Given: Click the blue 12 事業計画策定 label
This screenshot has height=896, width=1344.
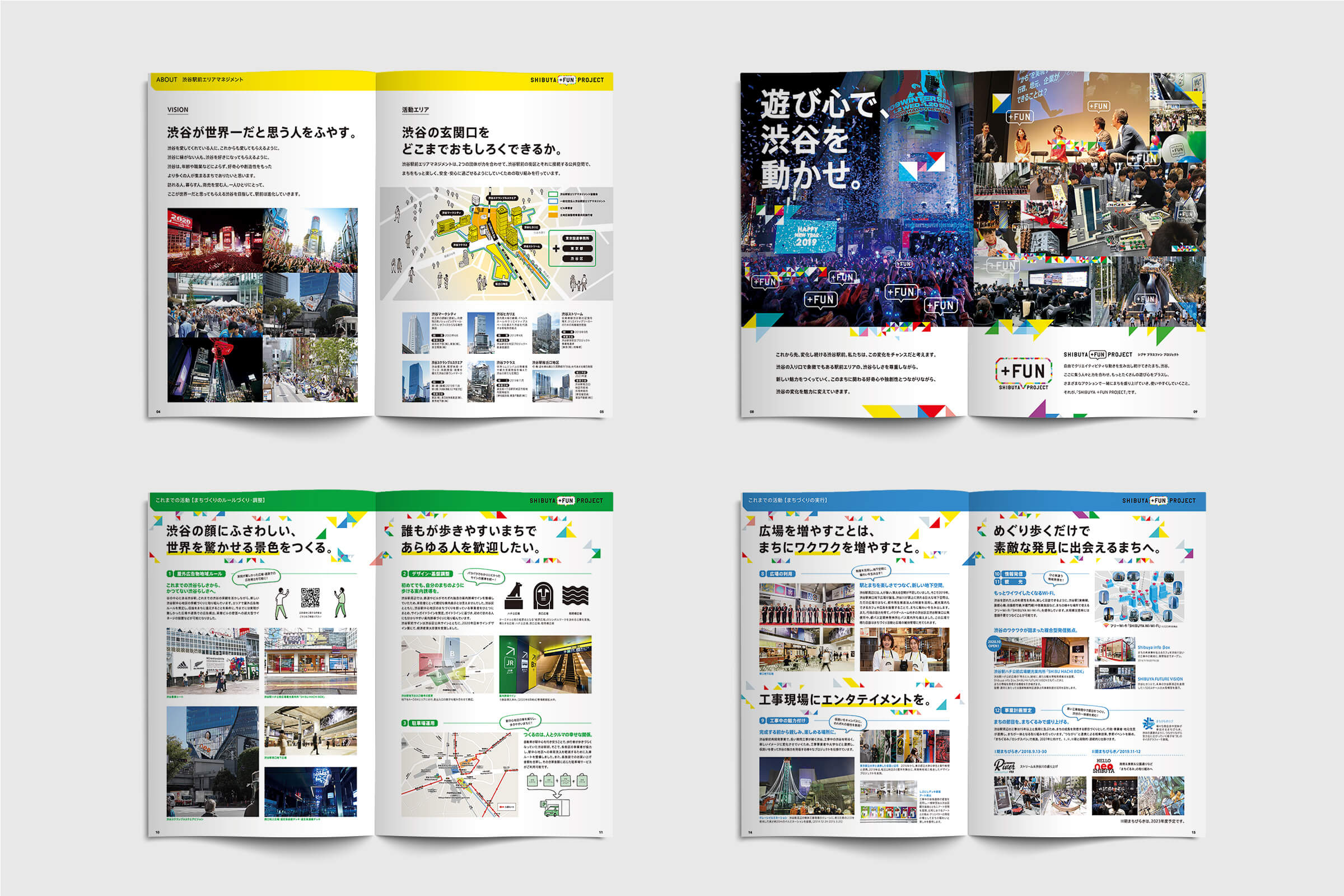Looking at the screenshot, I should point(1014,710).
